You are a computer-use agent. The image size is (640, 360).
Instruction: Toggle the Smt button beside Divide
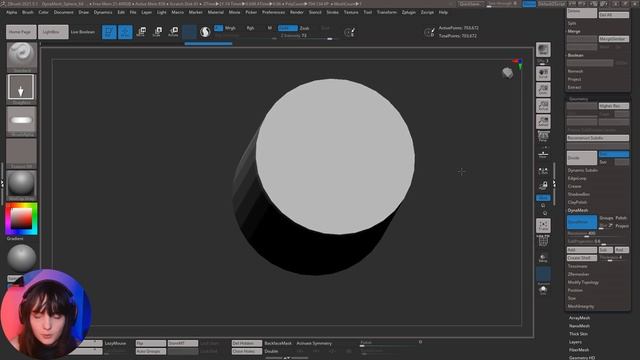[x=614, y=154]
